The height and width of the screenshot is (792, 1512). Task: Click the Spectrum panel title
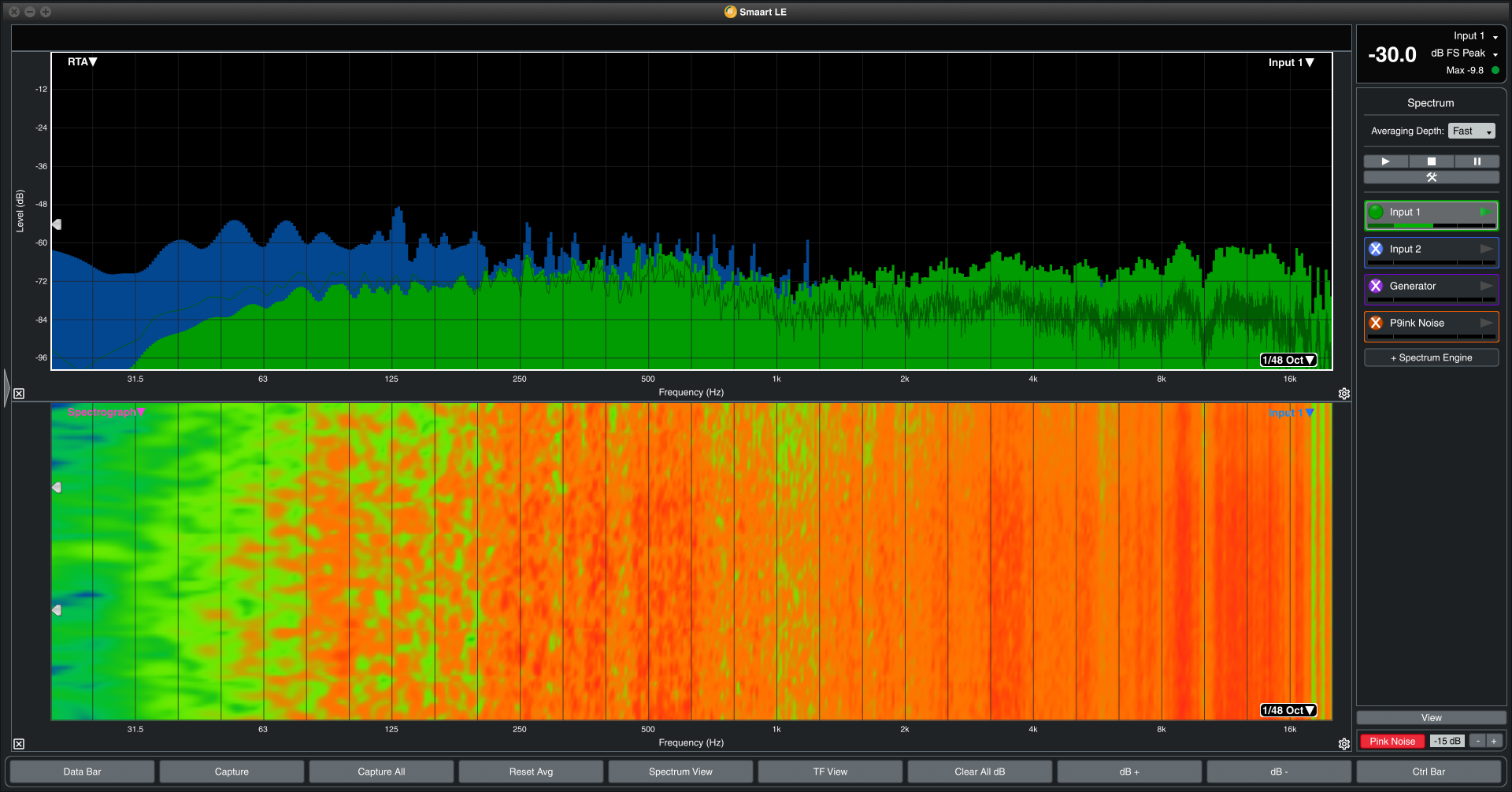(1430, 103)
